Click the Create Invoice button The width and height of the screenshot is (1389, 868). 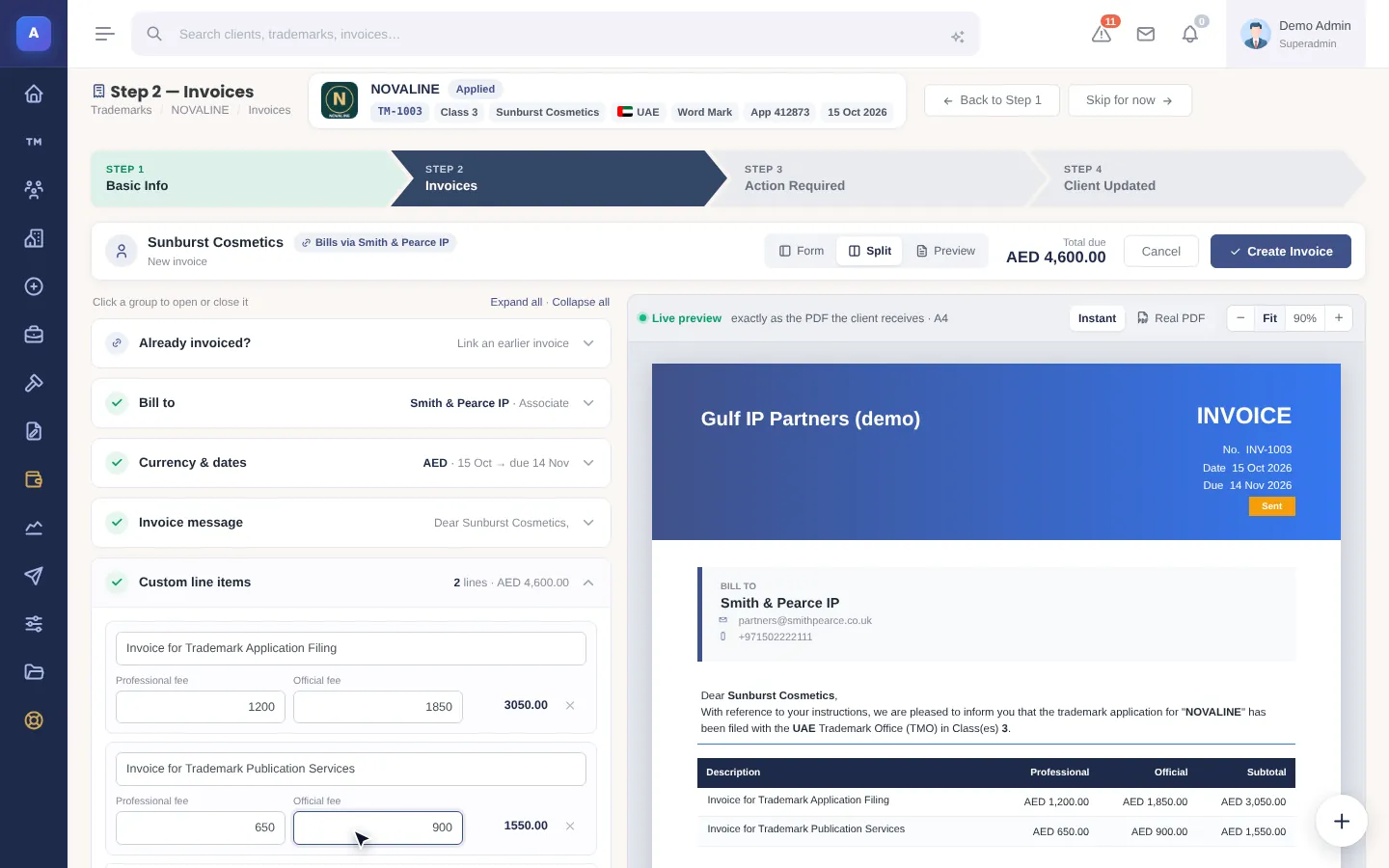click(1280, 252)
